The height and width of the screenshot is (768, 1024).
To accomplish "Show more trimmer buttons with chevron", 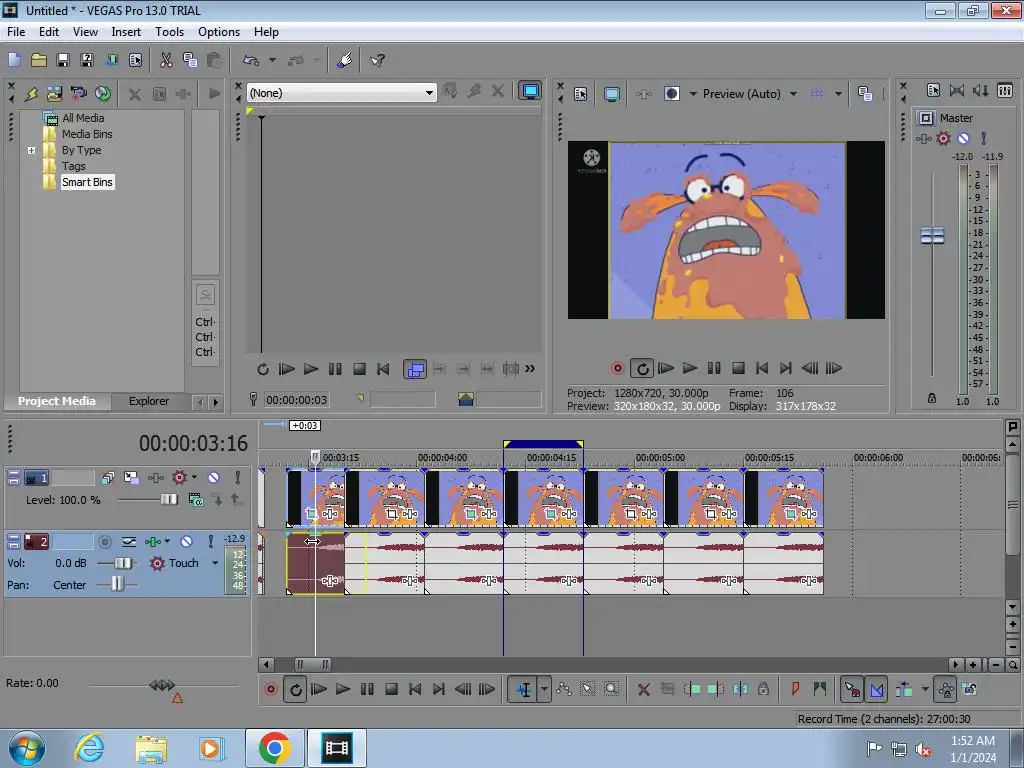I will pyautogui.click(x=530, y=369).
